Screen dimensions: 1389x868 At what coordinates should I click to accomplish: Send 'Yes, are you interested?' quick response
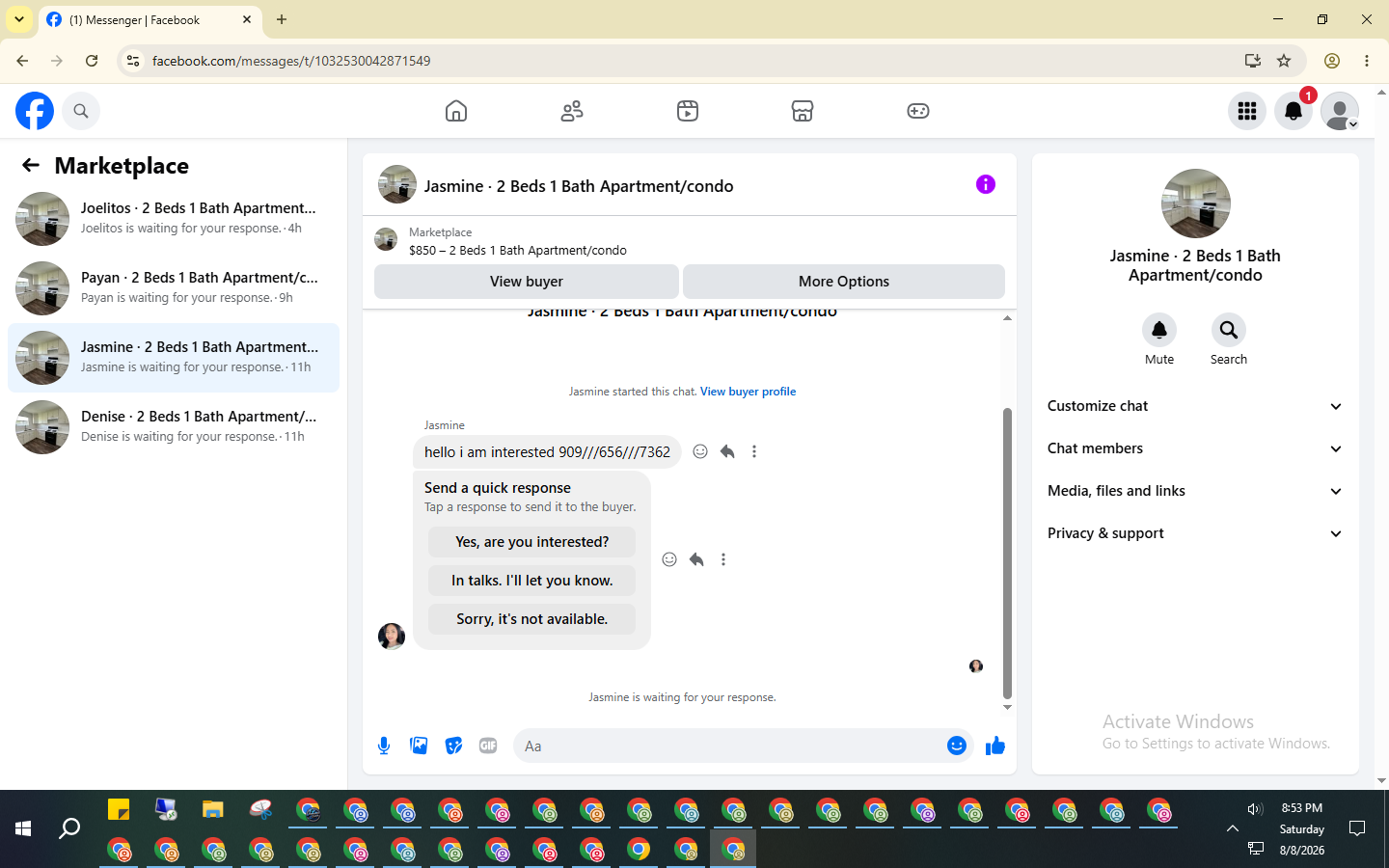[531, 542]
